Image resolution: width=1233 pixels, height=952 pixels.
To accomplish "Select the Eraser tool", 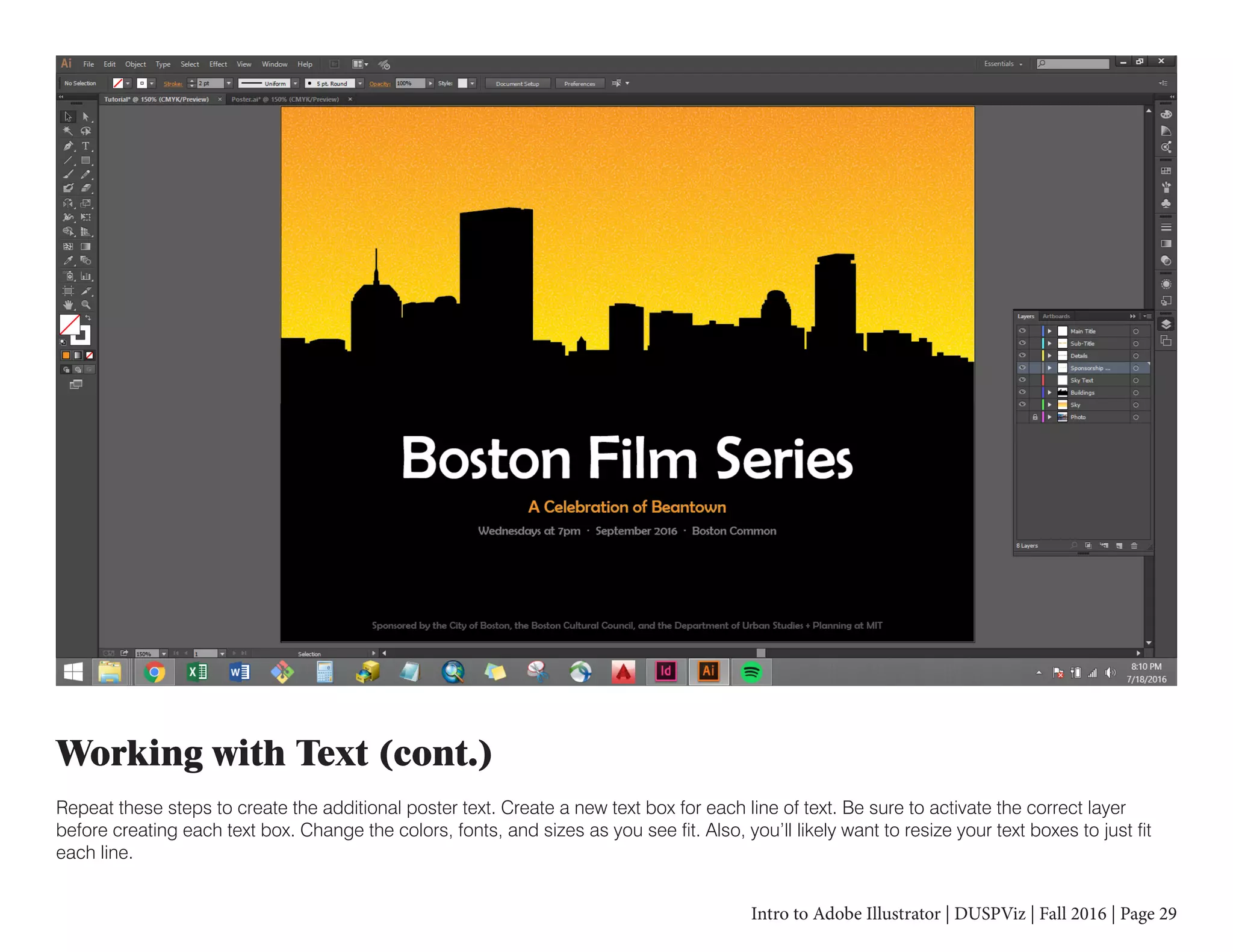I will coord(85,188).
